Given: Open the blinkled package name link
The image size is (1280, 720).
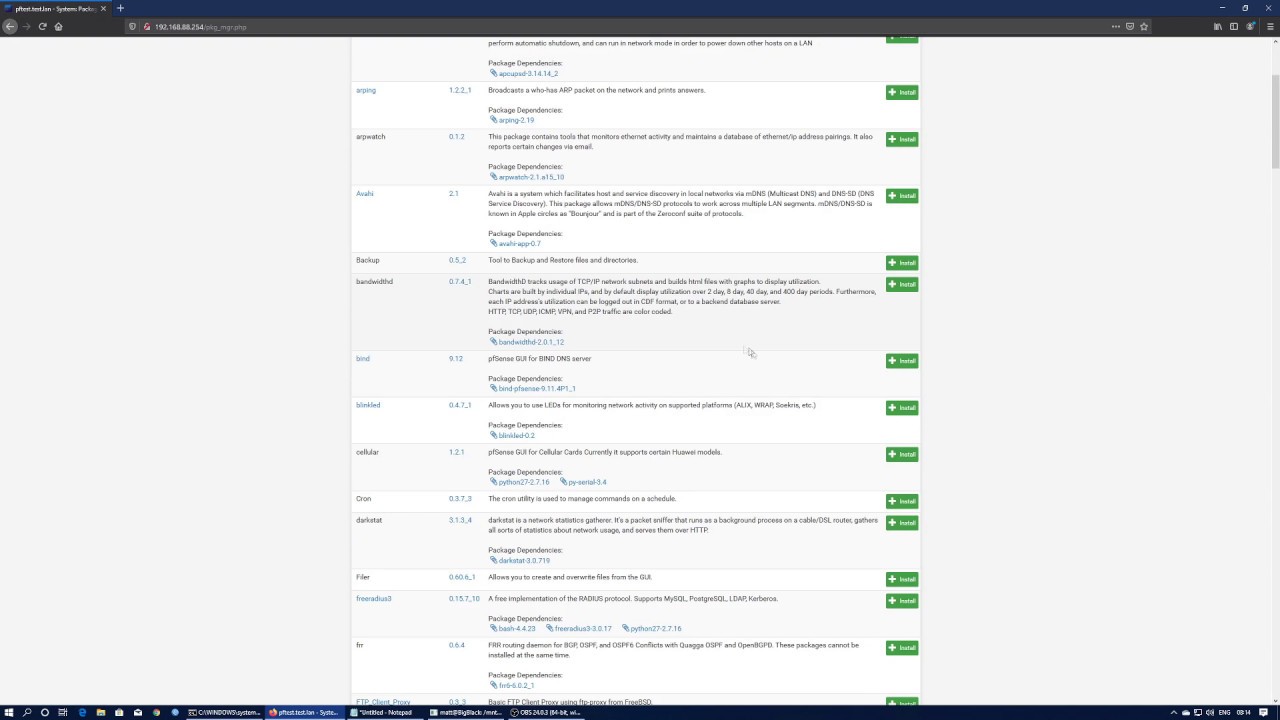Looking at the screenshot, I should pos(368,405).
